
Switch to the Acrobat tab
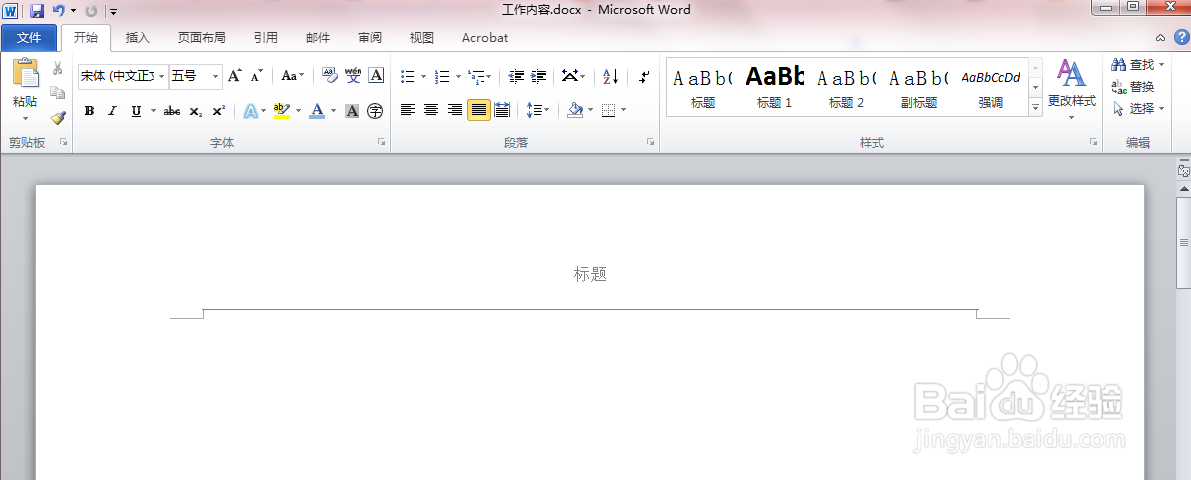(x=485, y=37)
